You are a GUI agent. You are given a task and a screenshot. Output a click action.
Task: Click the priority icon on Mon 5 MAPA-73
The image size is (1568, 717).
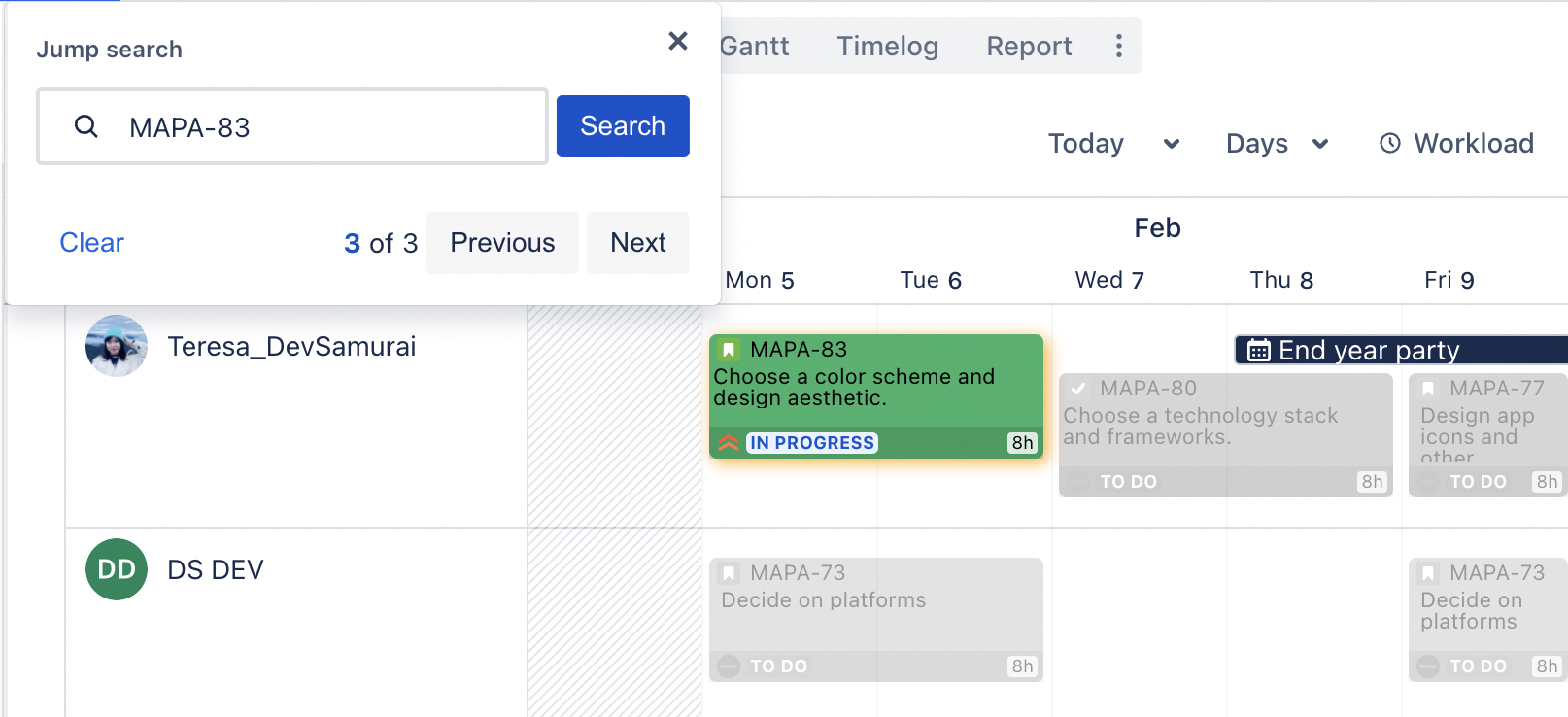729,666
